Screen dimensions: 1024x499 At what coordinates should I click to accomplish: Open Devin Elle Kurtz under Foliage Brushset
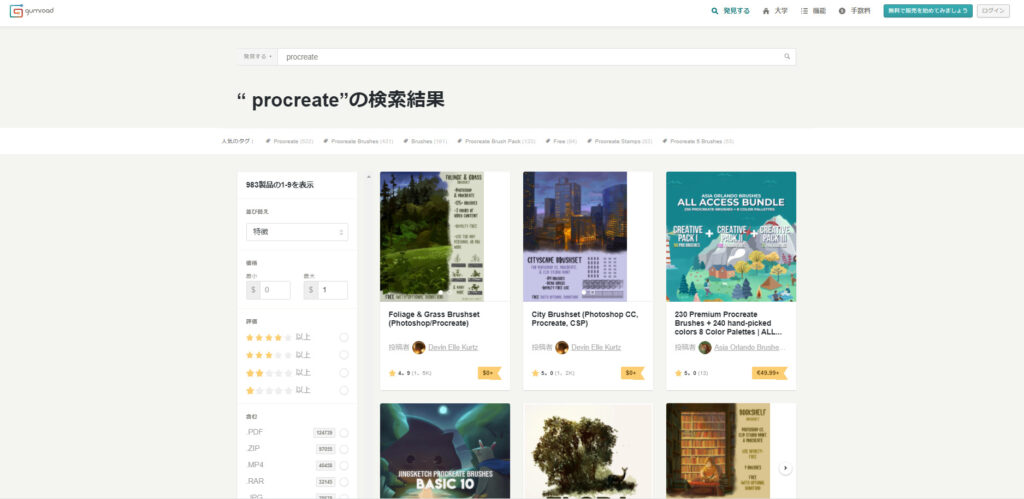click(453, 347)
